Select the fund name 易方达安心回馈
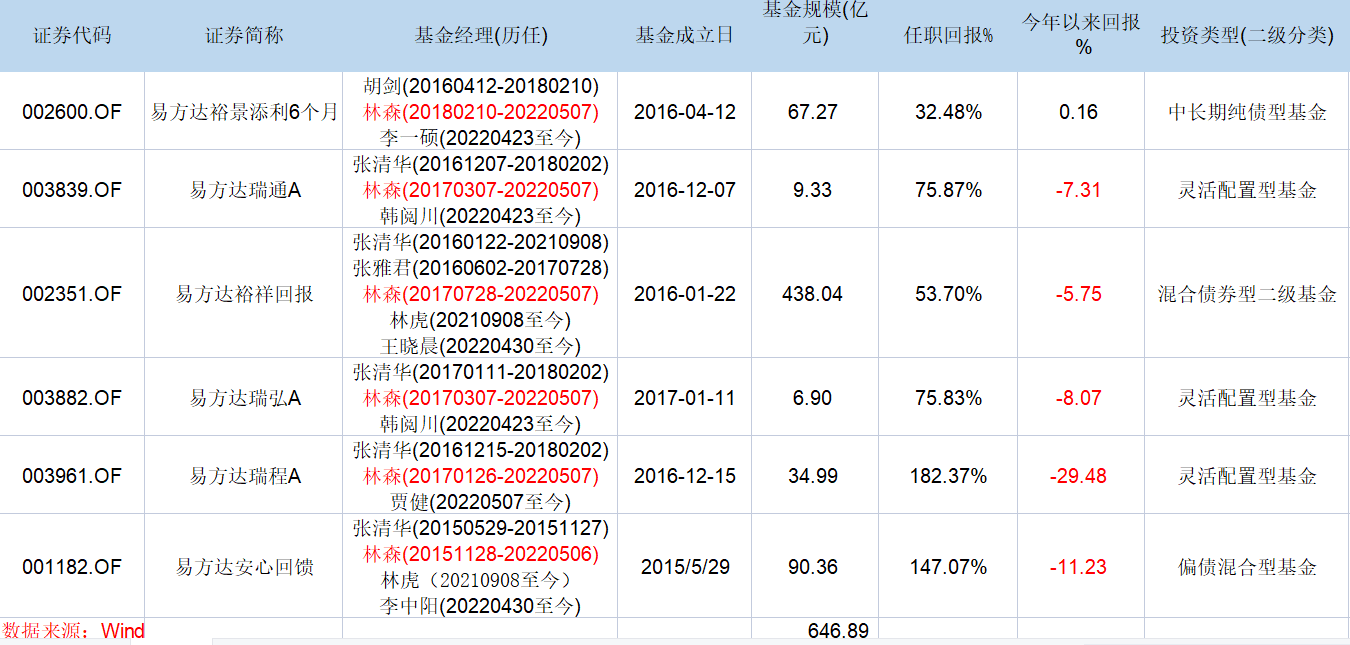1350x645 pixels. 244,567
